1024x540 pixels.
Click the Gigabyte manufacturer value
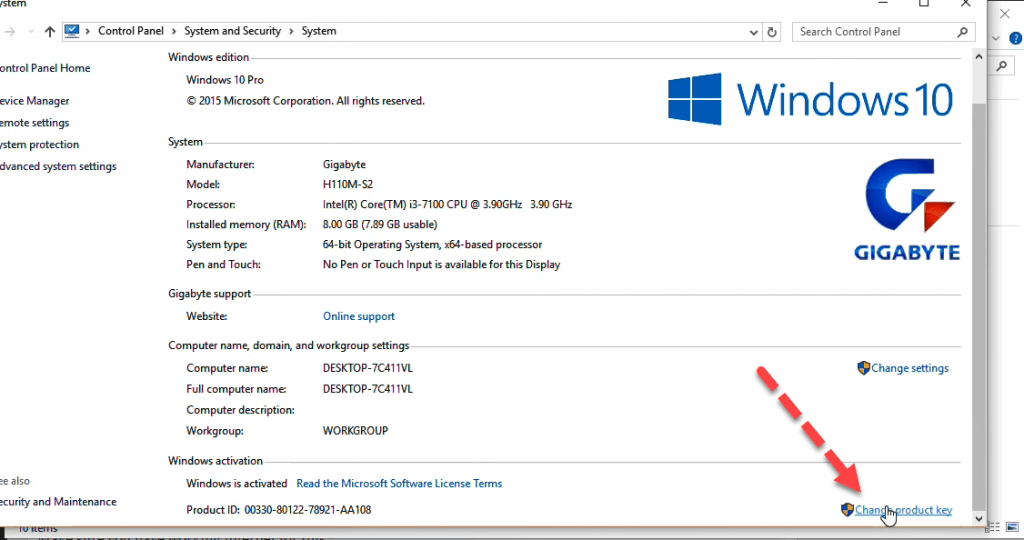point(344,165)
